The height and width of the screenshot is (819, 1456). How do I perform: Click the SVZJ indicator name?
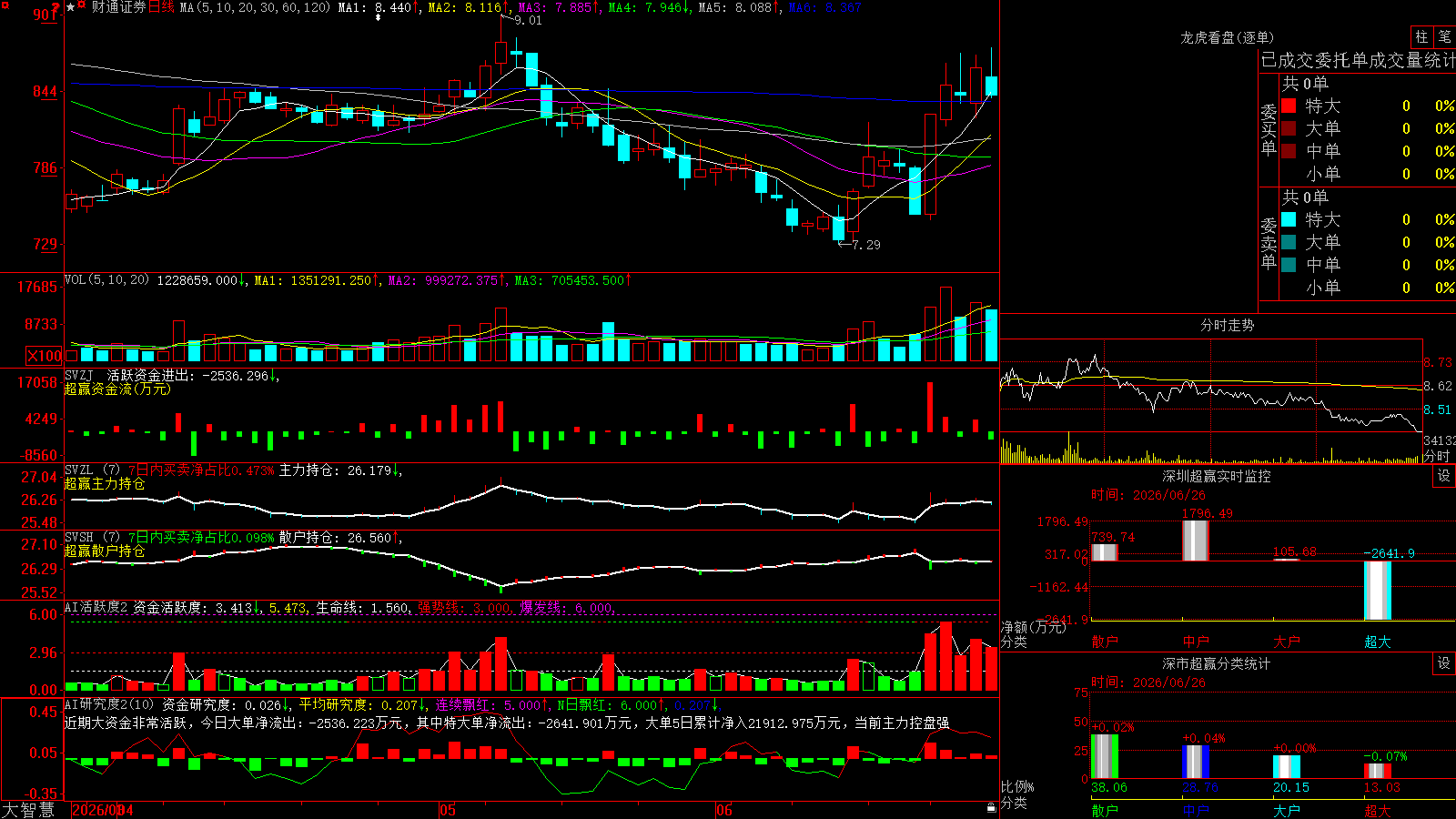point(79,375)
